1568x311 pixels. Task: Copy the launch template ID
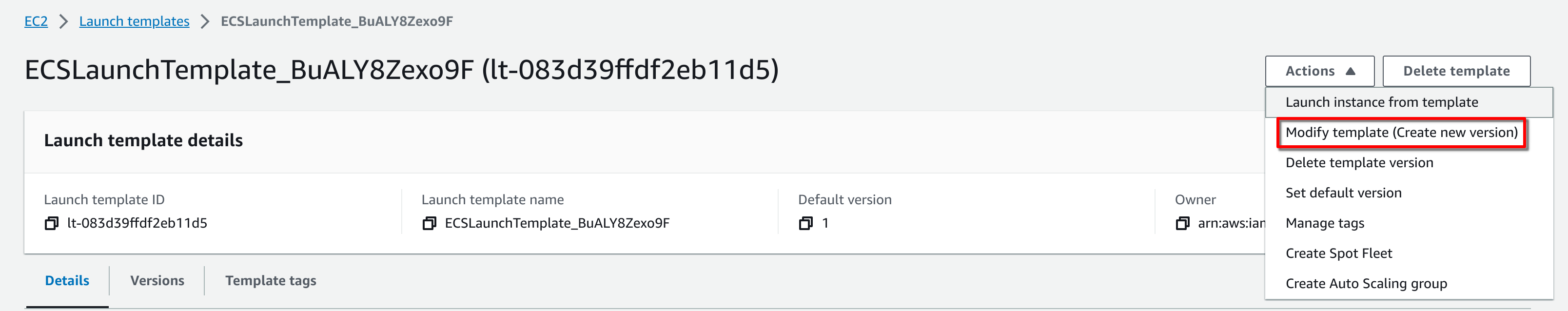tap(52, 223)
